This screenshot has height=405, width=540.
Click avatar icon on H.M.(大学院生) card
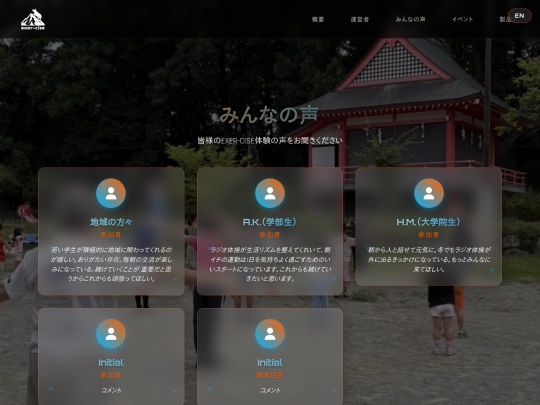pos(429,193)
